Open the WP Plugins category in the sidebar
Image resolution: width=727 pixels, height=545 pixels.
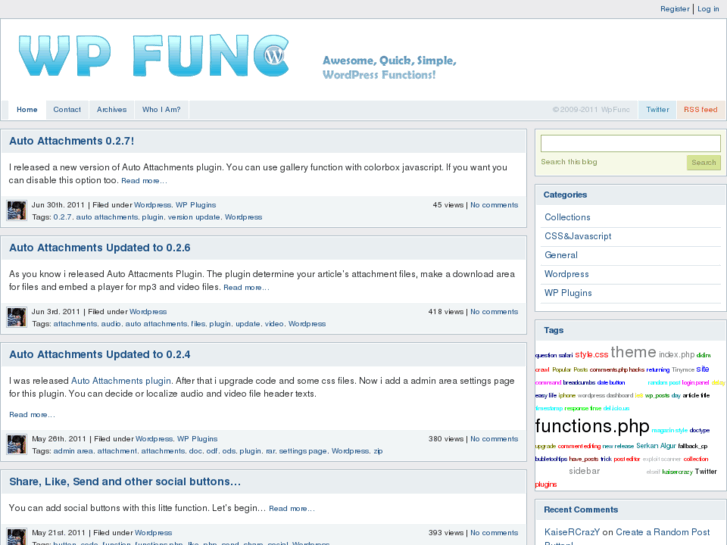[568, 293]
